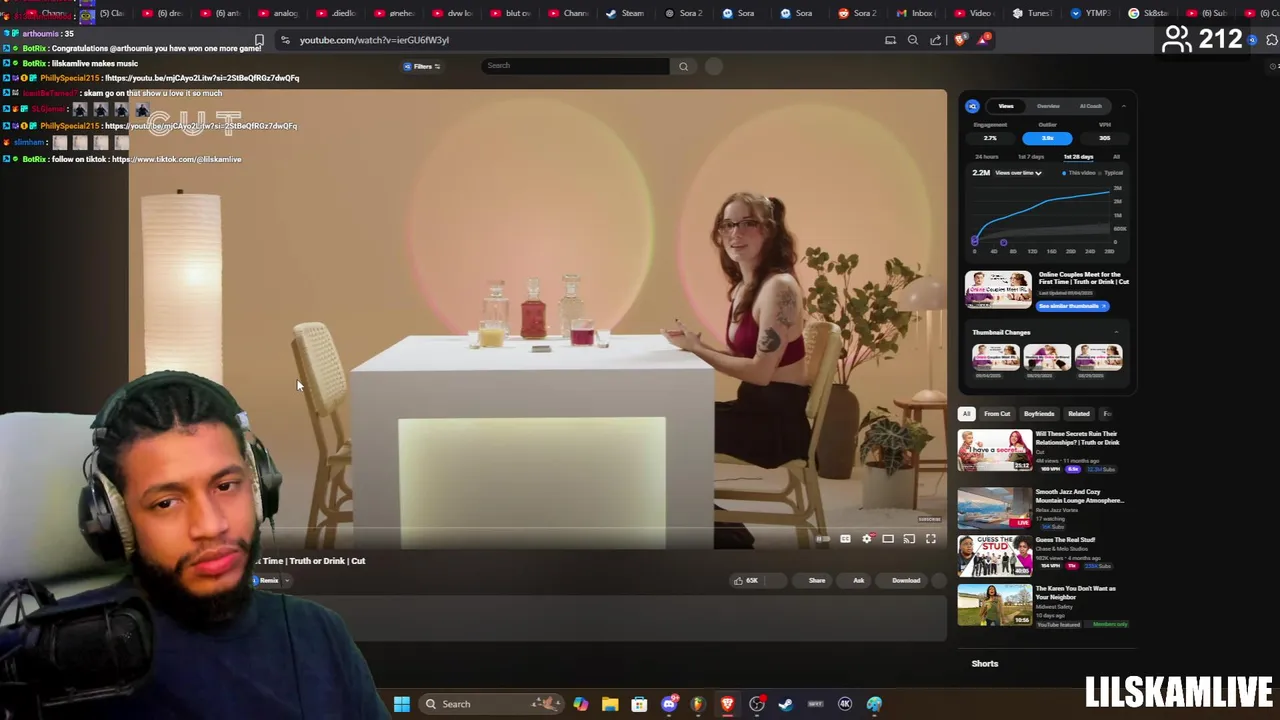Click See similar thumbnails button
This screenshot has width=1280, height=720.
1072,306
